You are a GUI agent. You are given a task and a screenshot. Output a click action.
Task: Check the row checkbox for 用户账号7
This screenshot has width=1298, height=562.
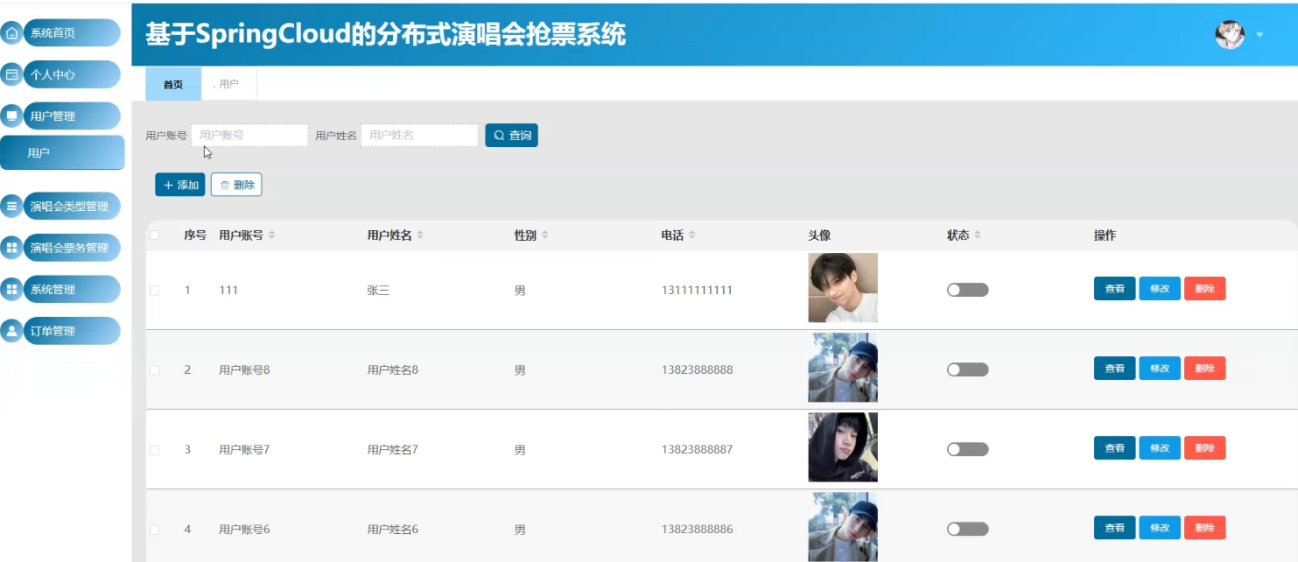point(154,450)
